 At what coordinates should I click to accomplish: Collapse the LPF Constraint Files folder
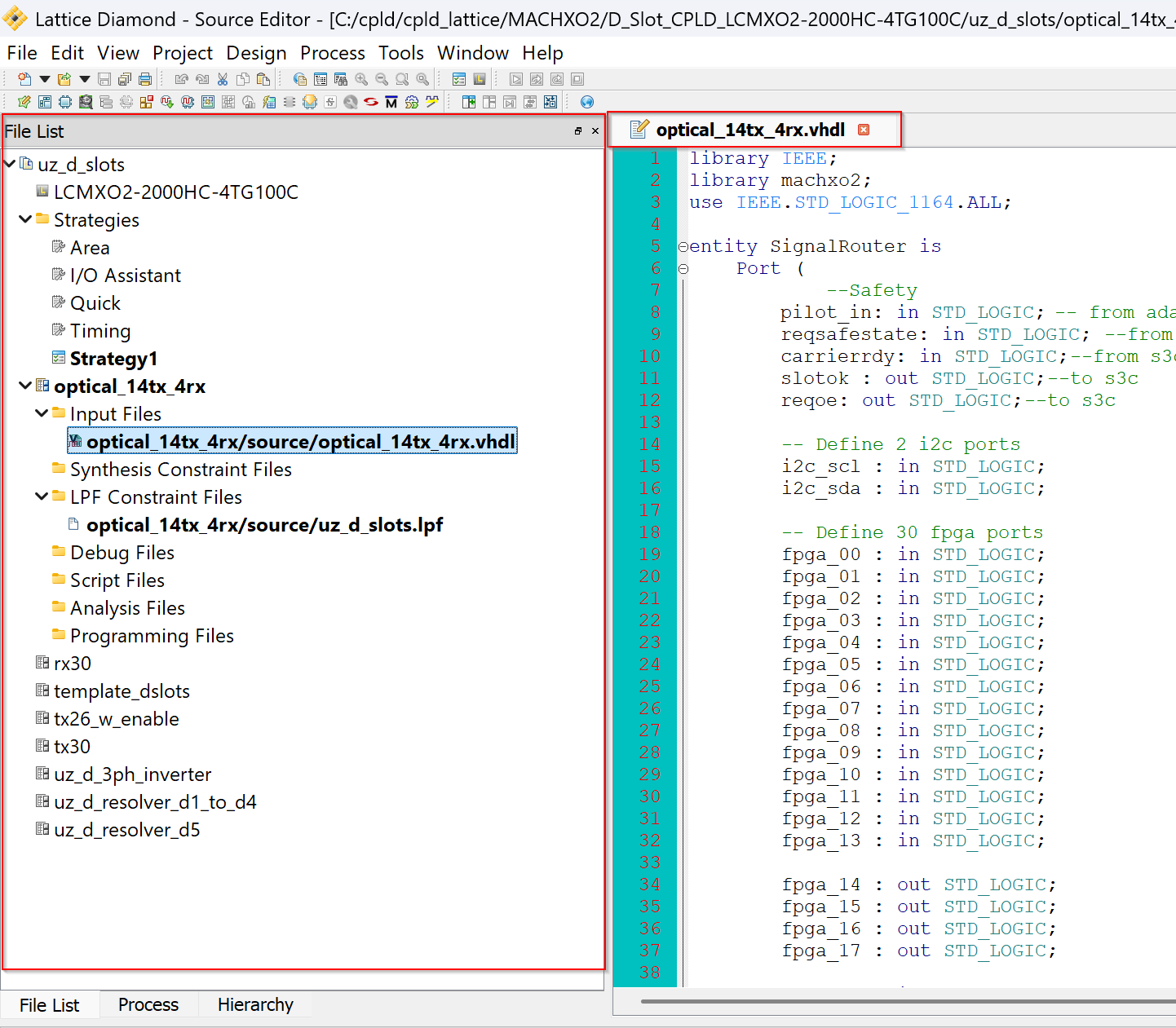(42, 496)
